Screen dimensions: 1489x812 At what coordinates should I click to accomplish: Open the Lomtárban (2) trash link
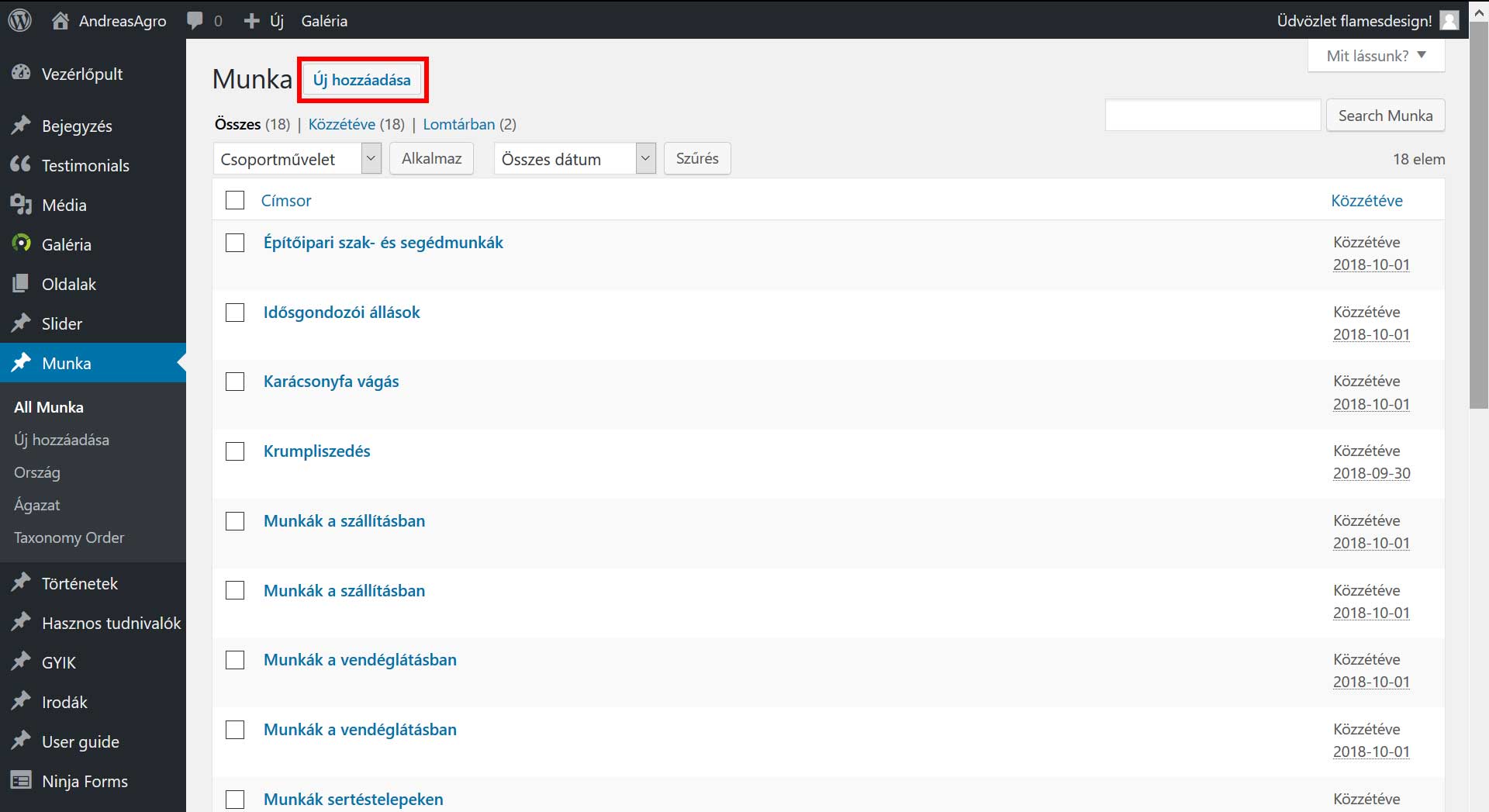[469, 124]
